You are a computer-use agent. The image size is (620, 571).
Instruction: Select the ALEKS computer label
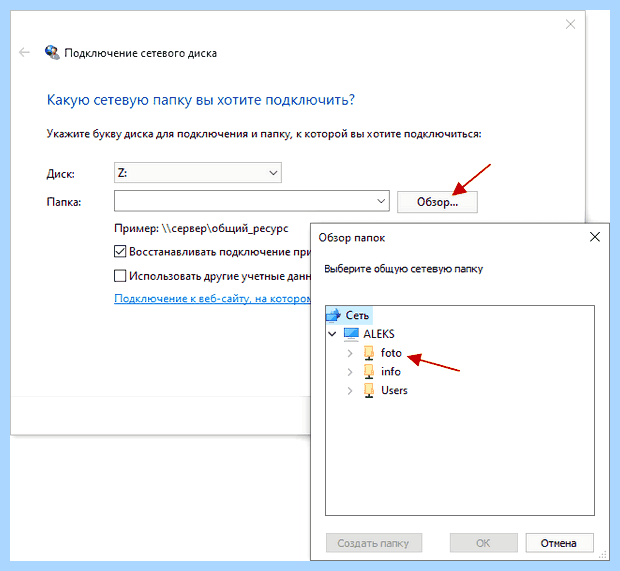pos(379,334)
